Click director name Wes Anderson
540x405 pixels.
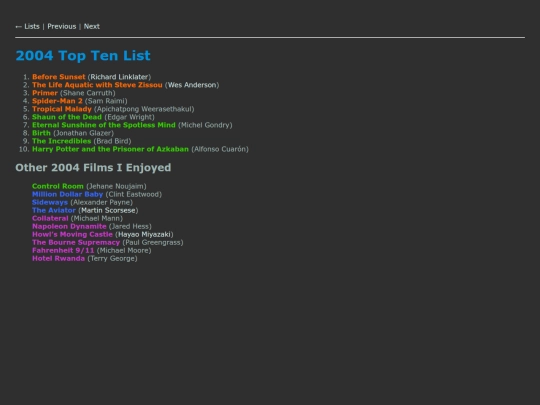pyautogui.click(x=192, y=85)
